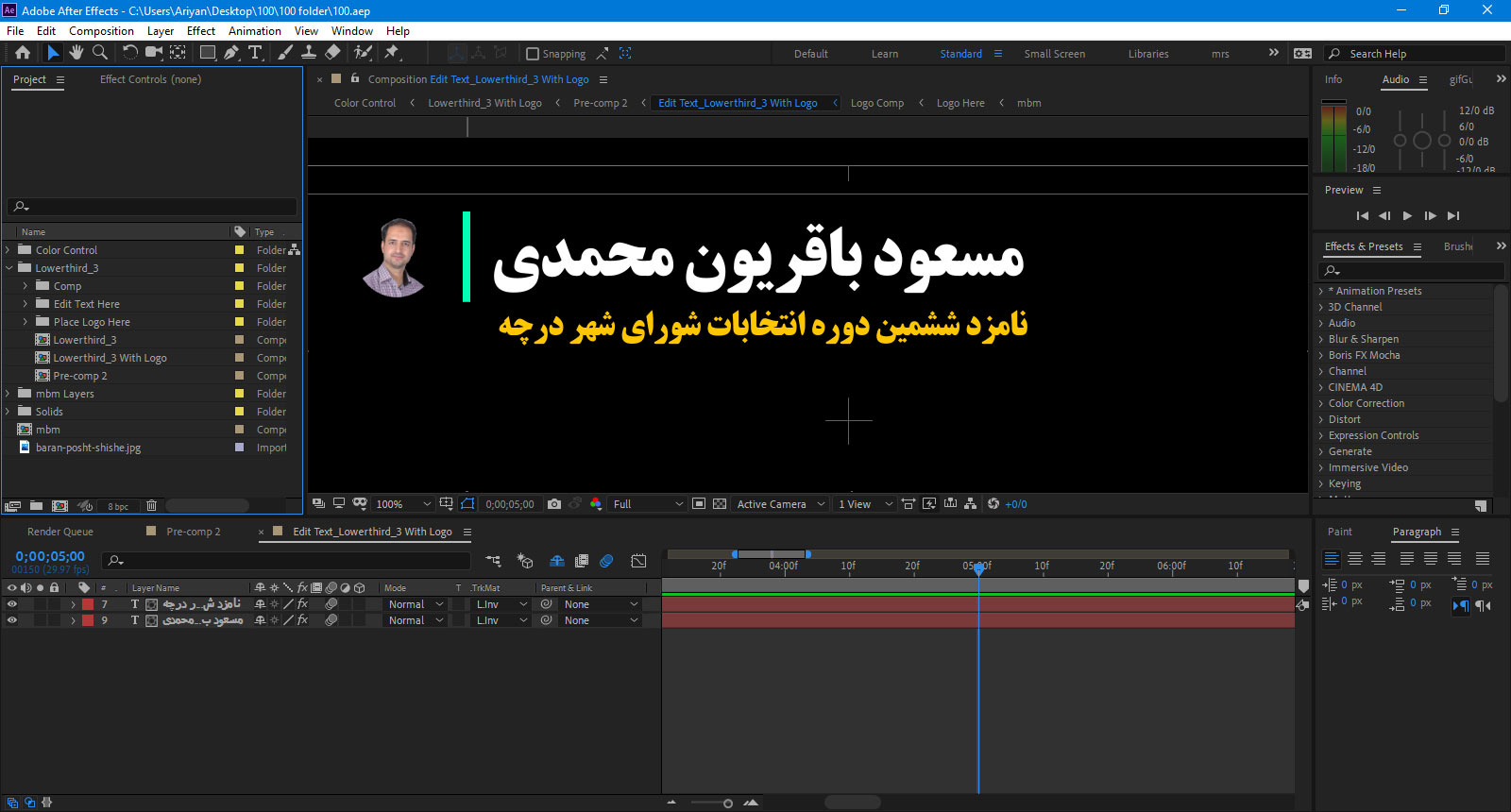
Task: Expand the Color Control folder
Action: coord(8,250)
